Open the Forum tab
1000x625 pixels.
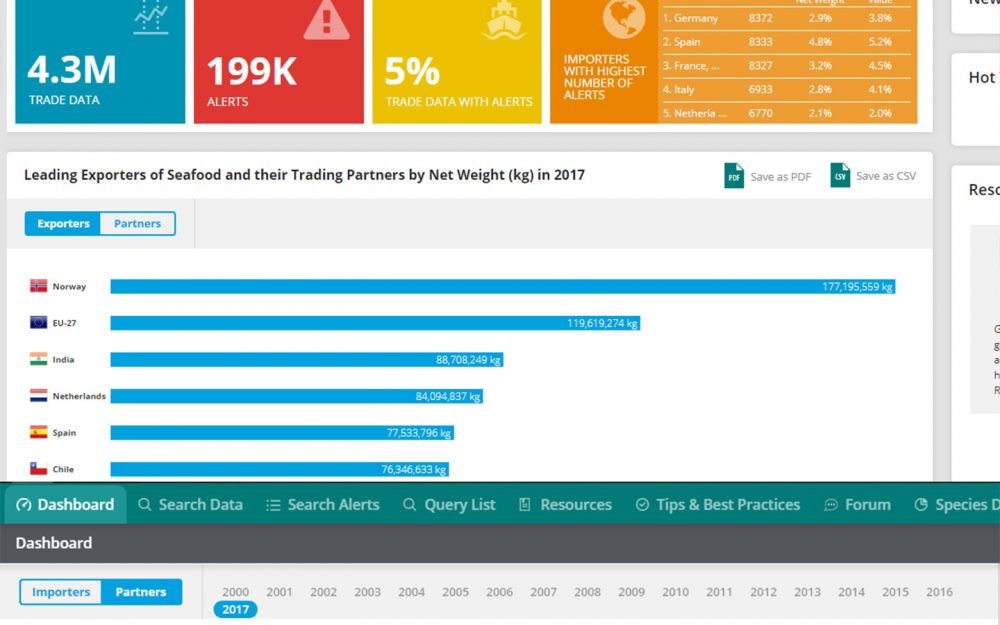click(857, 505)
